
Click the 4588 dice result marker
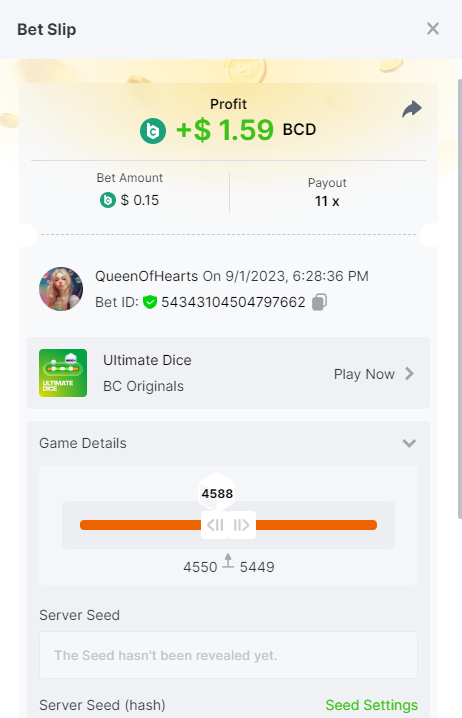click(x=217, y=493)
